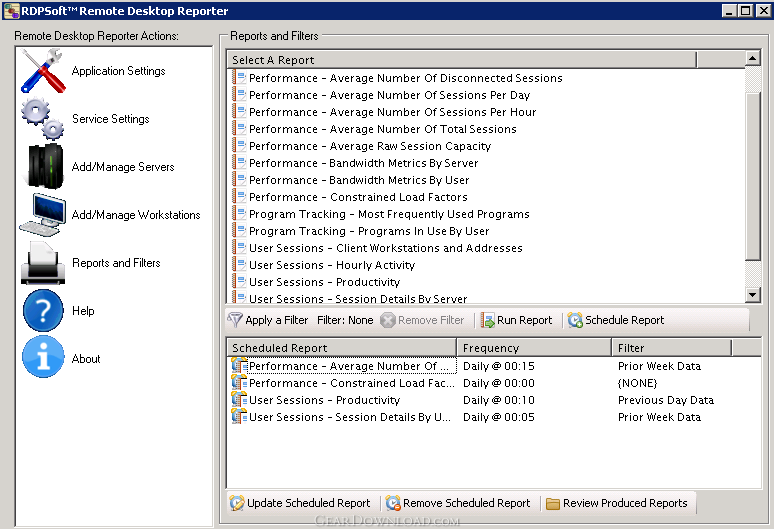Go to Add/Manage Workstations
Screen dimensions: 774x529
tap(136, 215)
